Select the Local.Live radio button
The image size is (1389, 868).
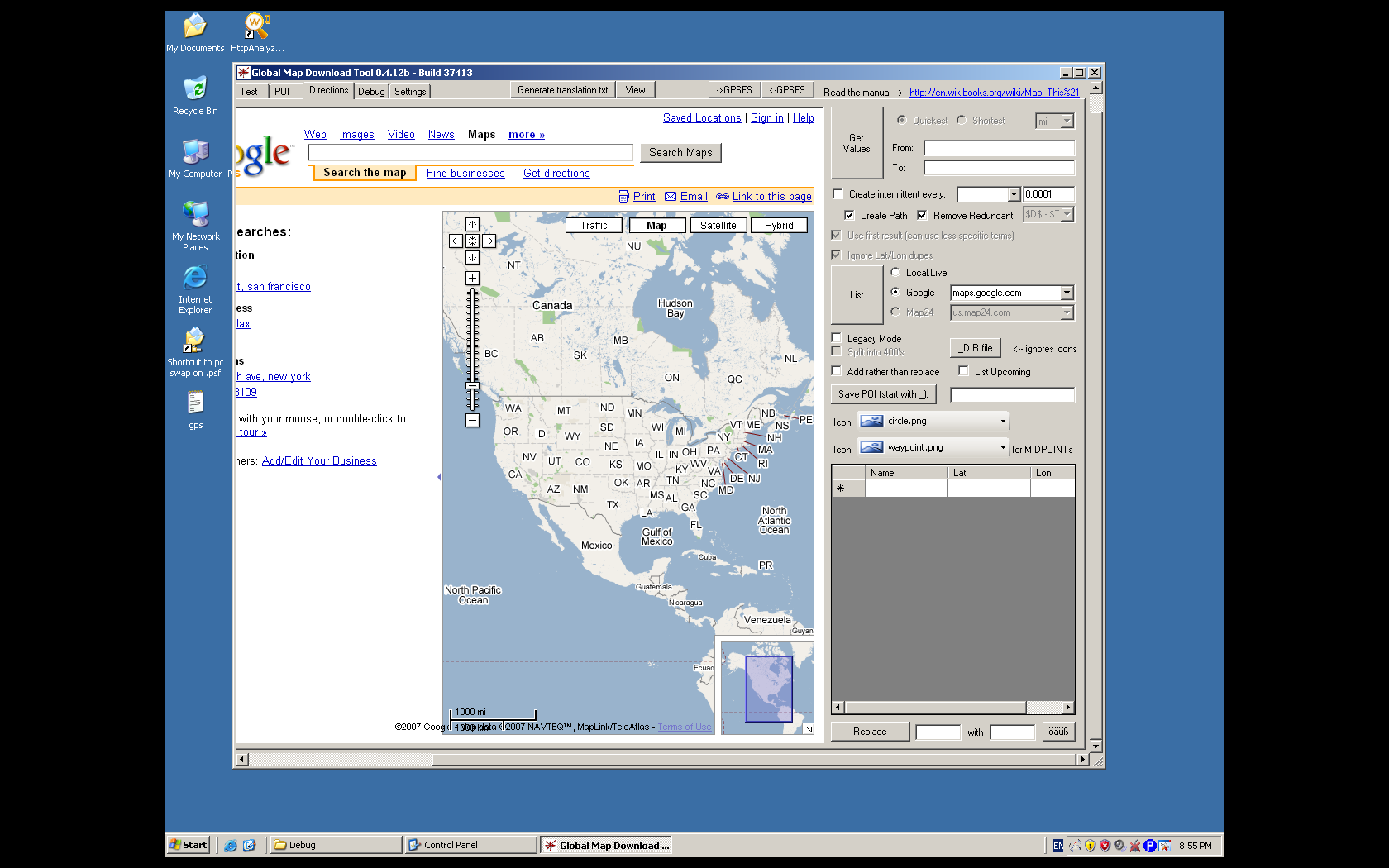click(895, 272)
